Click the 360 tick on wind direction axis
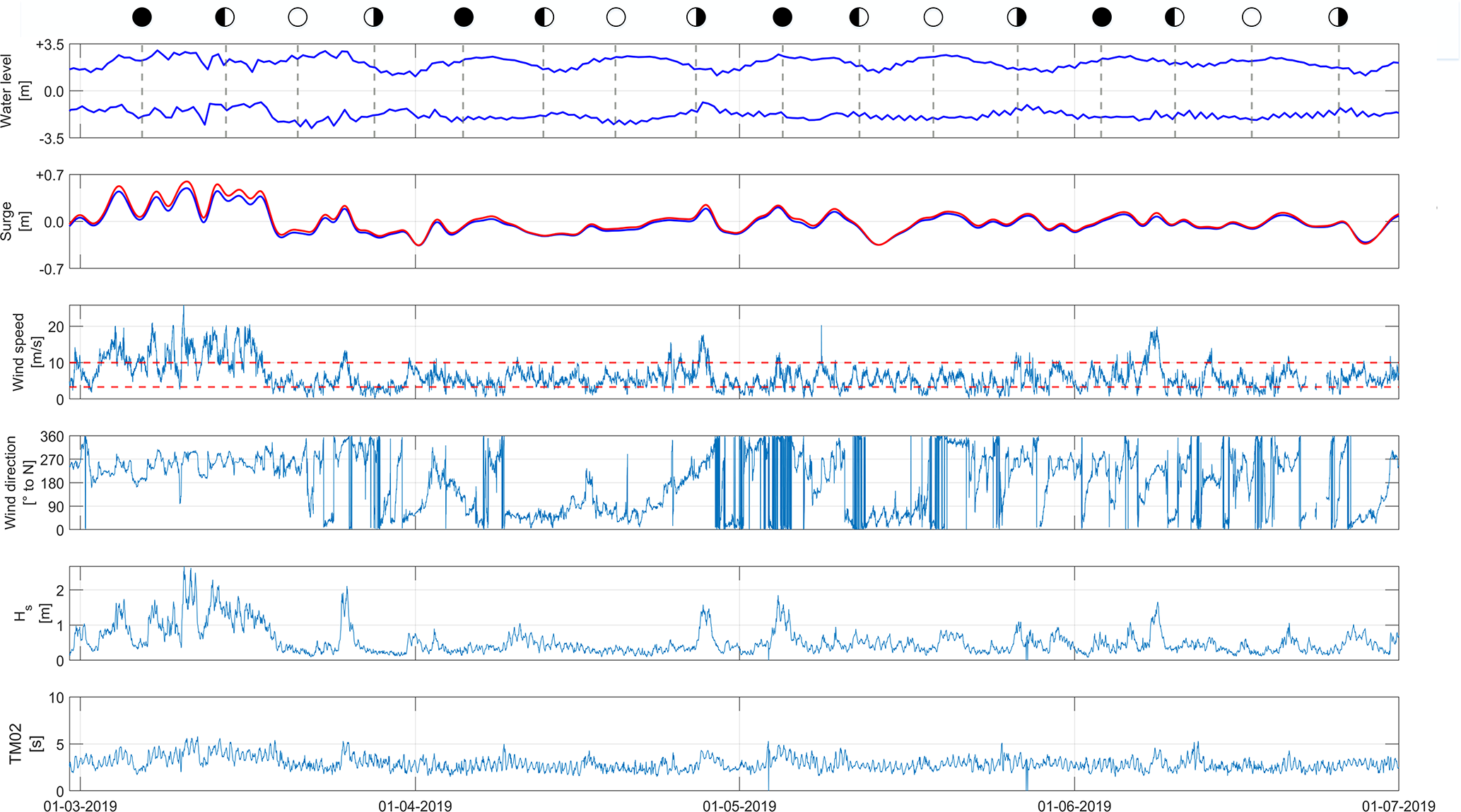 [52, 437]
